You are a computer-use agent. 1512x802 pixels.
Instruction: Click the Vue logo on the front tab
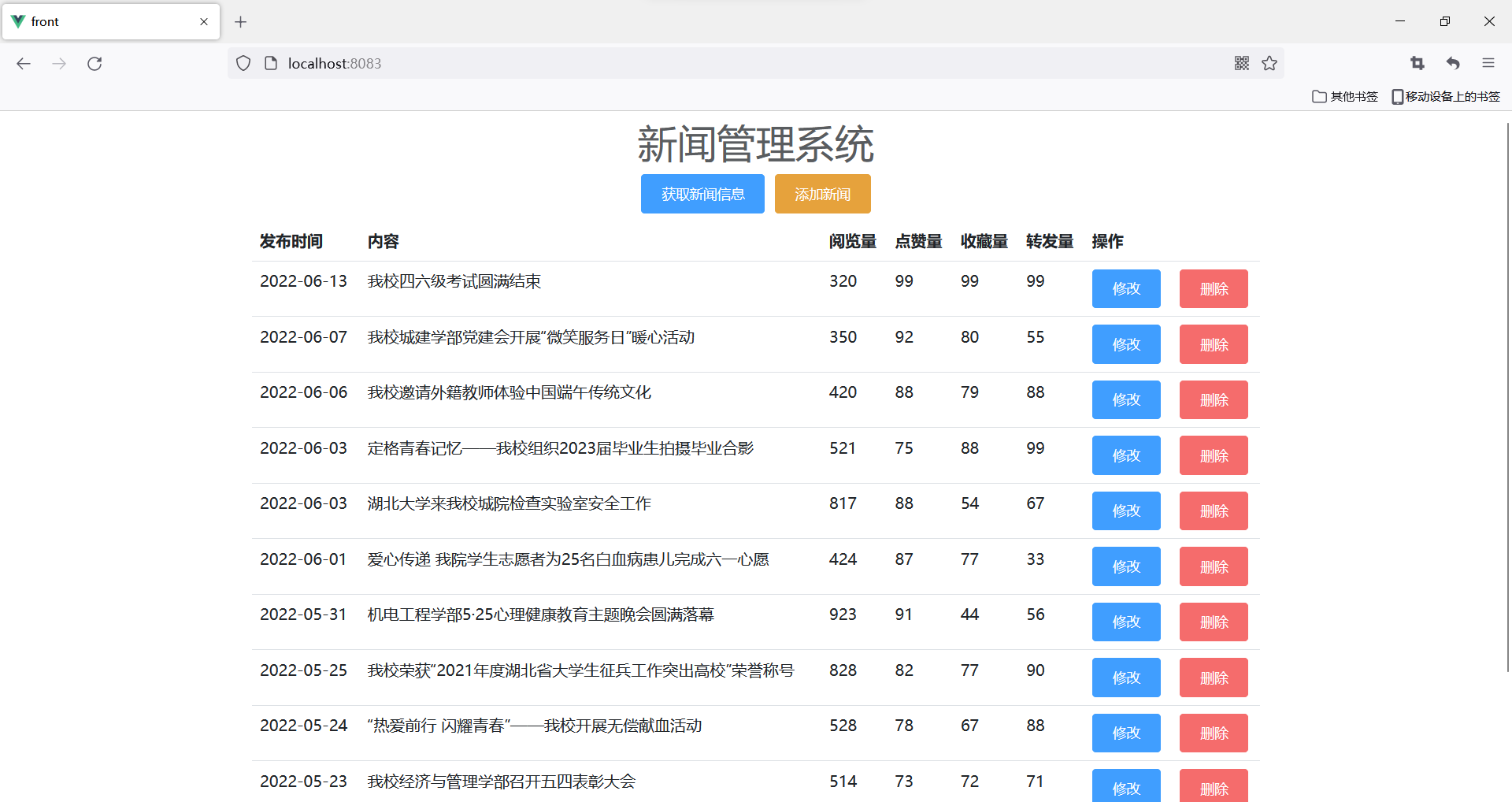point(17,21)
